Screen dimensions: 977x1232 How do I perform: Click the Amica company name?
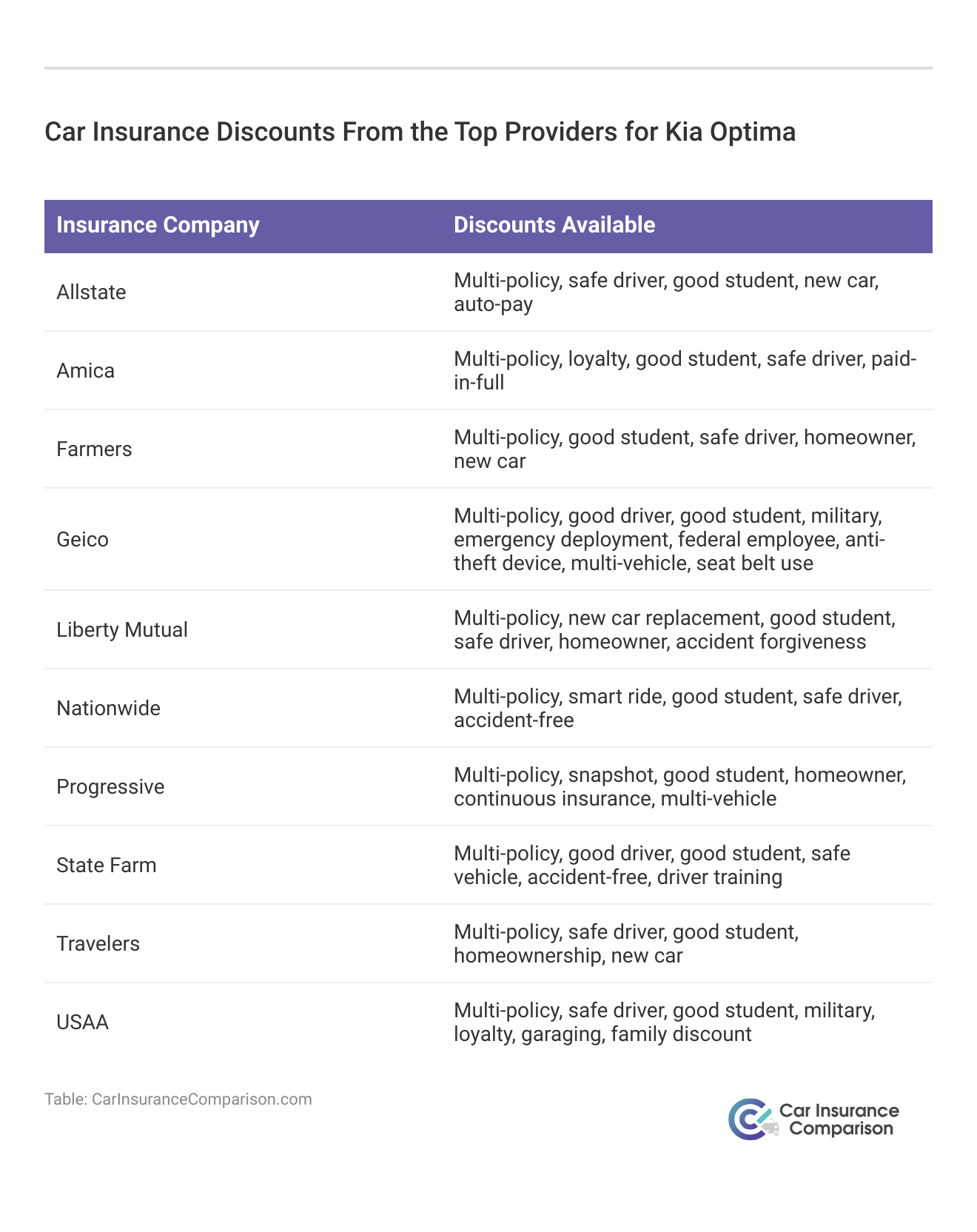(86, 370)
